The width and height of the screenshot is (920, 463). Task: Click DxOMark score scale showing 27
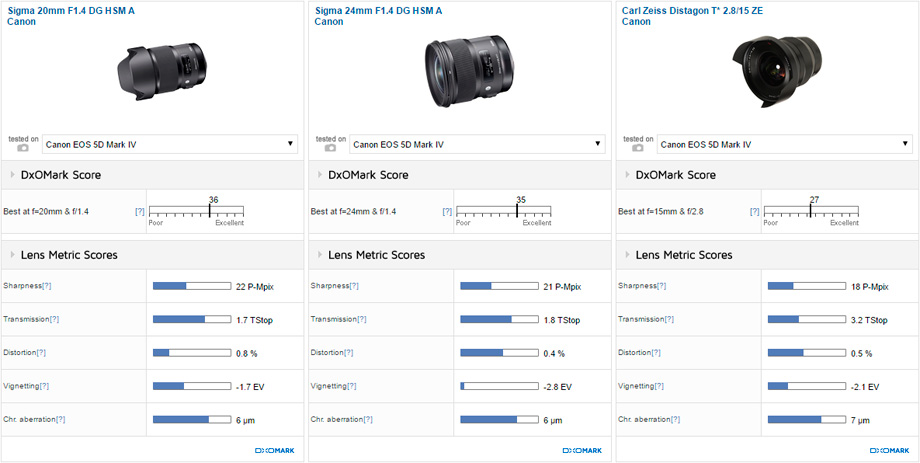click(x=811, y=211)
